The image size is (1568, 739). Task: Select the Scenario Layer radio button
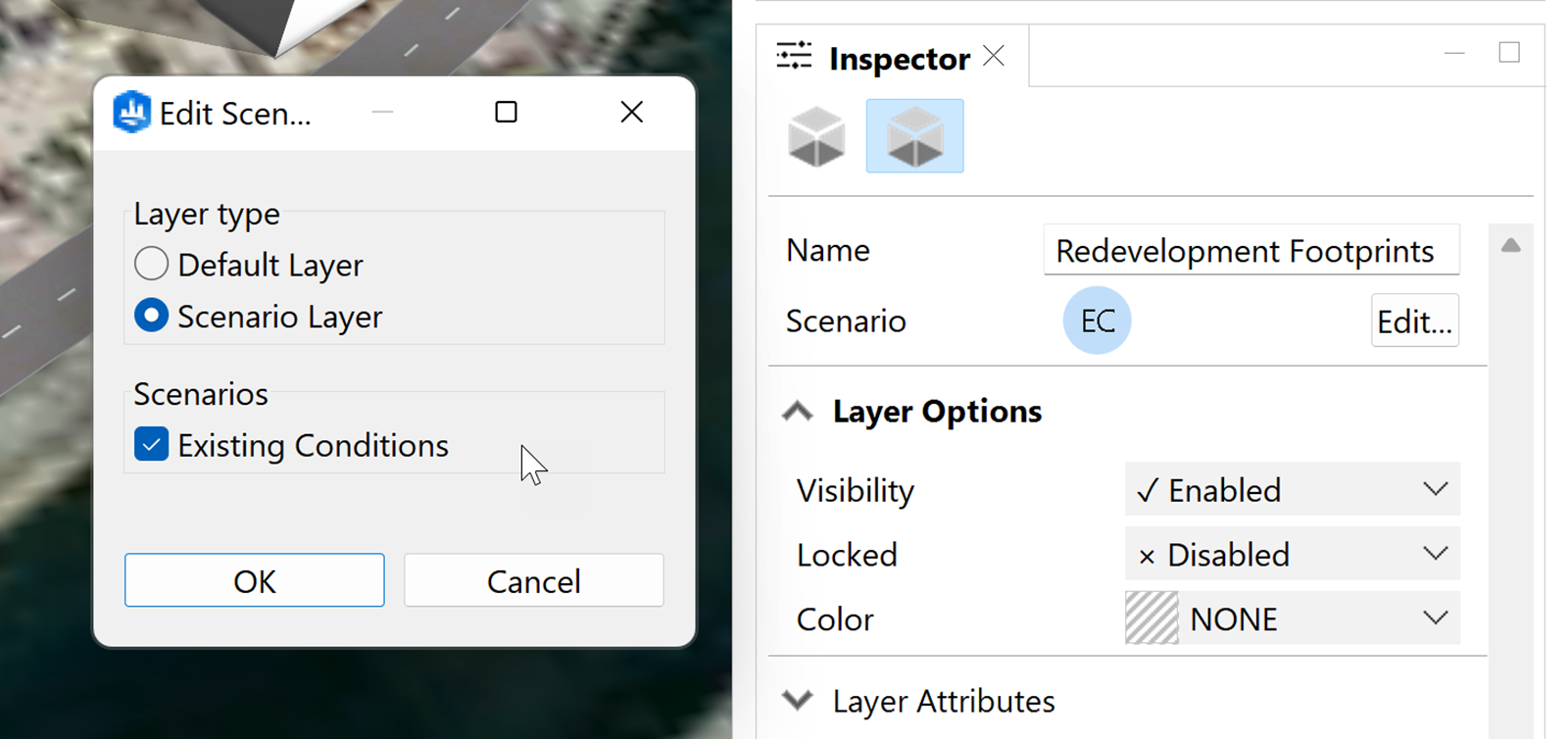coord(152,316)
